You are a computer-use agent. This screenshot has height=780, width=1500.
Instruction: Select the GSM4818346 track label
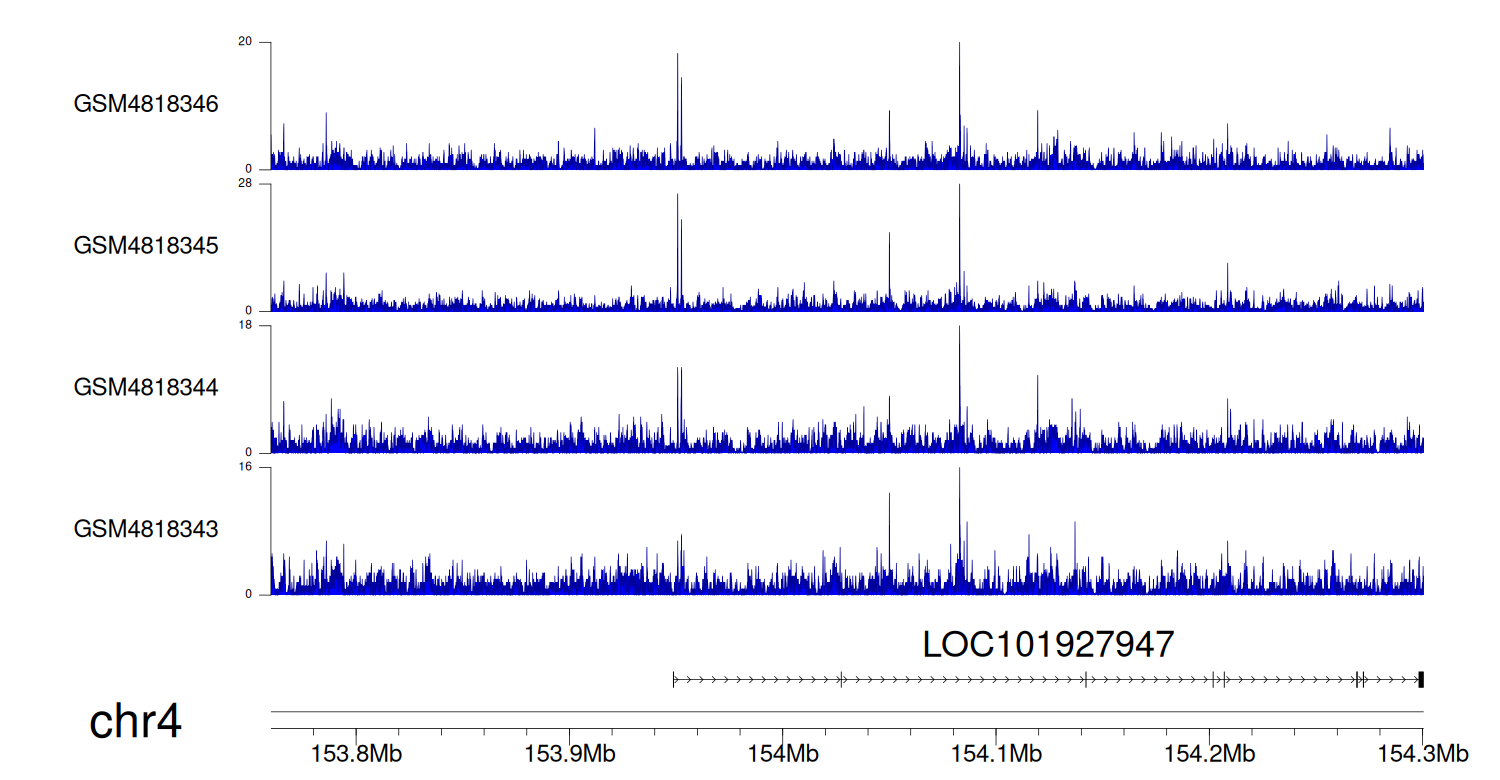click(146, 104)
